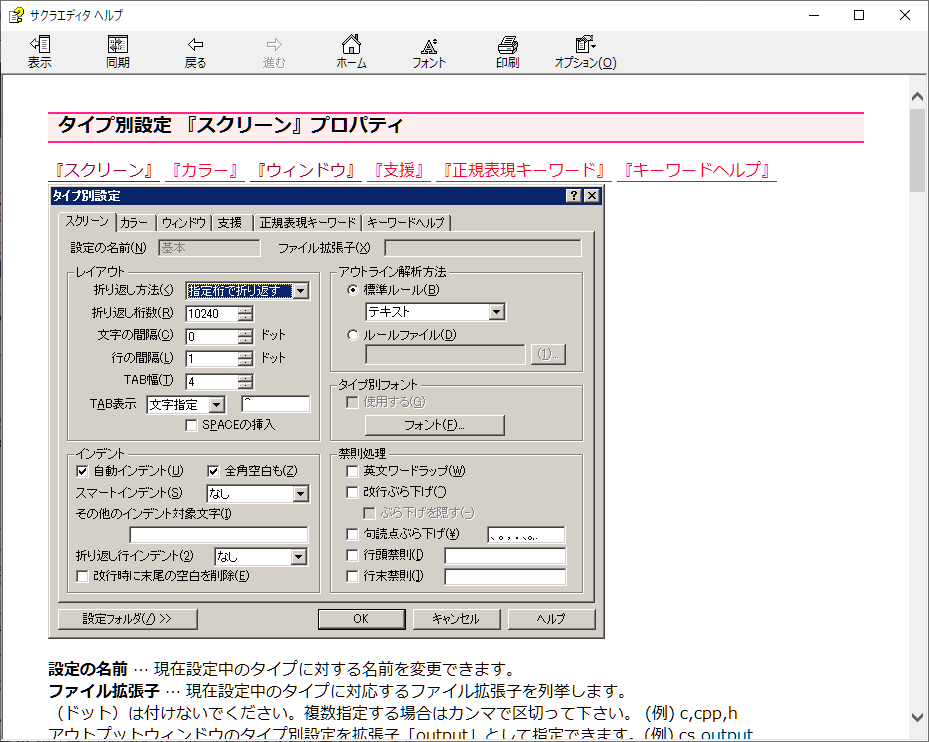Follow the 『ウィンドウ』 link
The image size is (929, 742).
305,171
